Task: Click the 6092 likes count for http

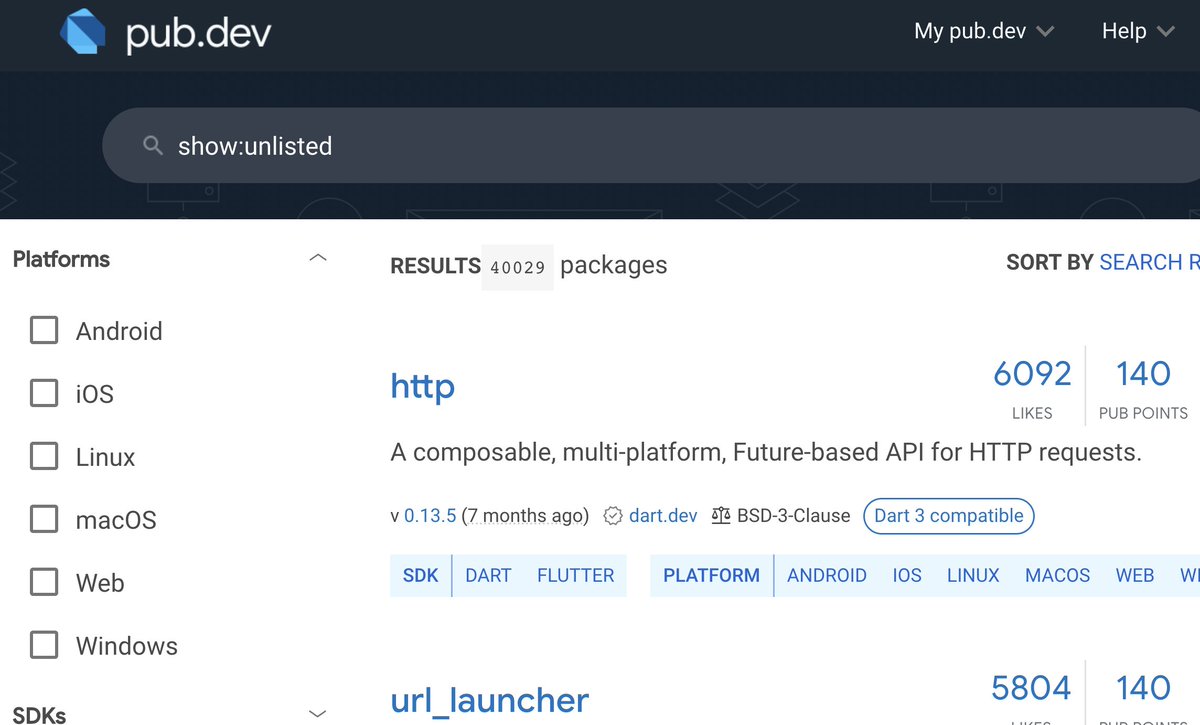Action: [x=1032, y=374]
